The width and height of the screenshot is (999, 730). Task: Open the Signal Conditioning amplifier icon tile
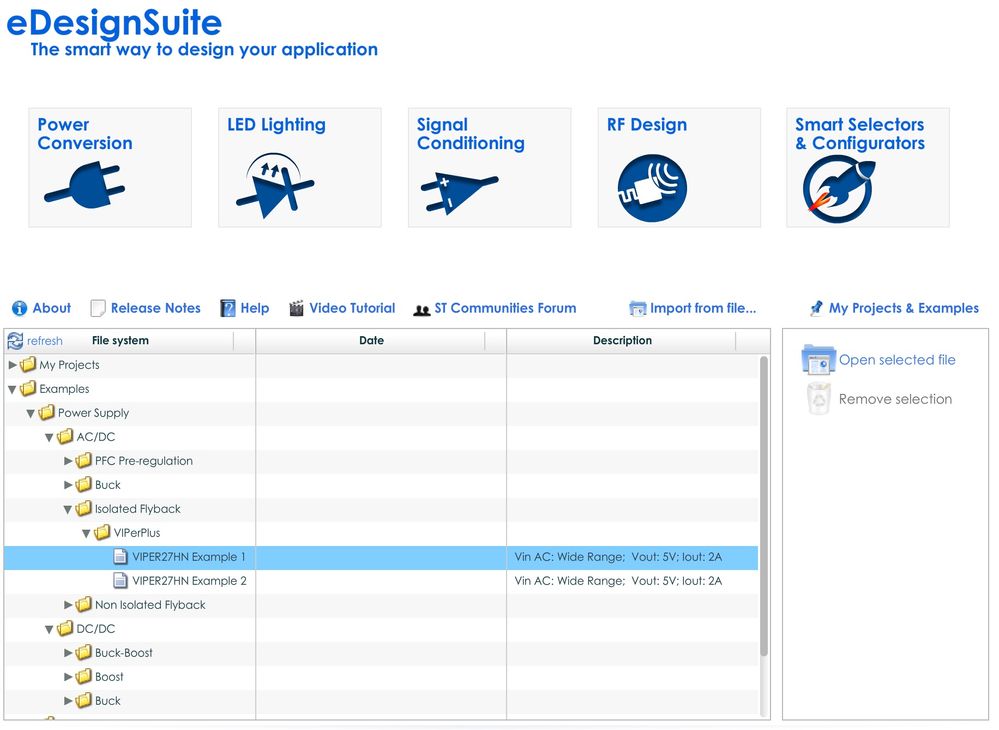pos(489,168)
